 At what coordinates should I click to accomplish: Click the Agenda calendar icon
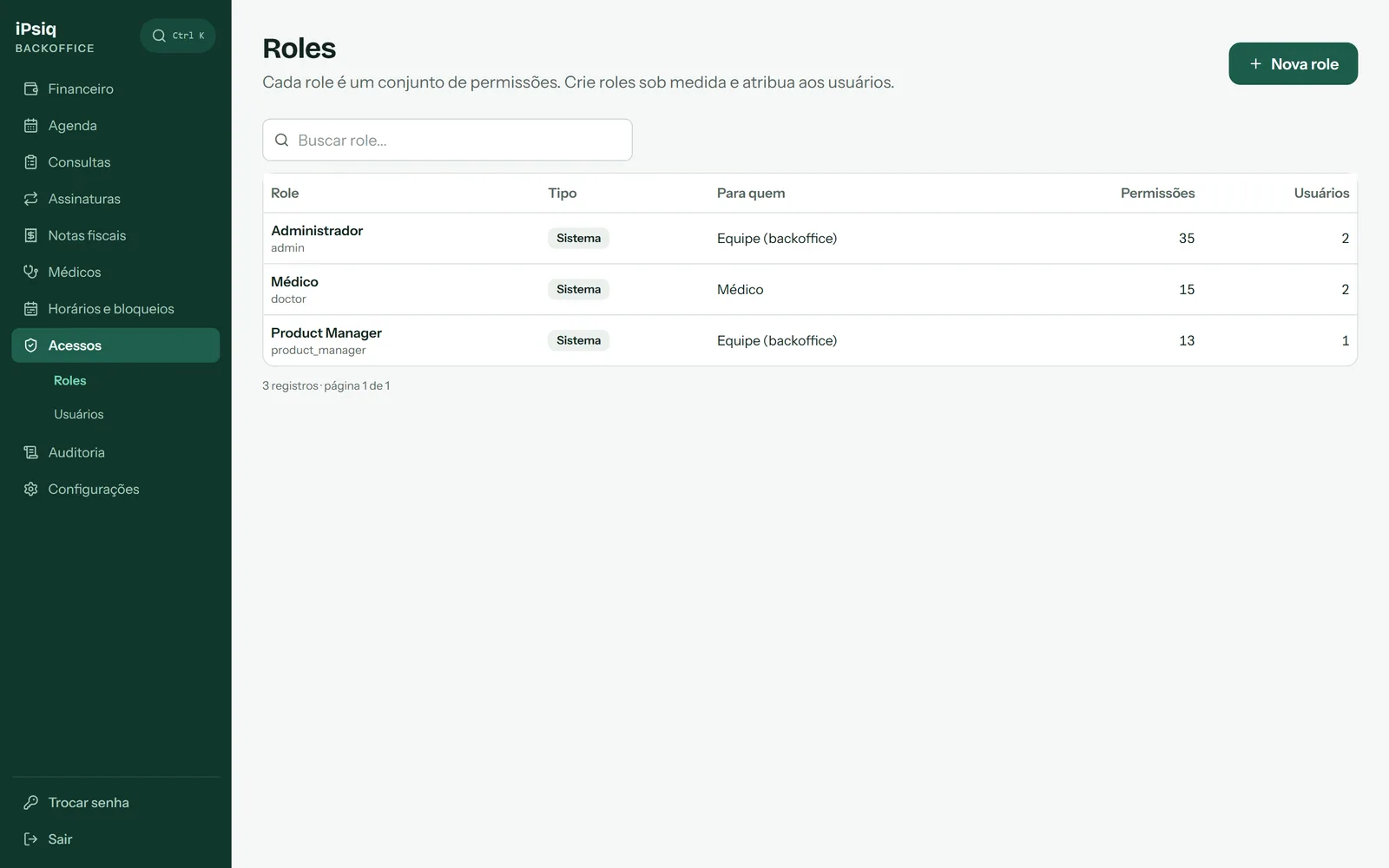point(31,126)
